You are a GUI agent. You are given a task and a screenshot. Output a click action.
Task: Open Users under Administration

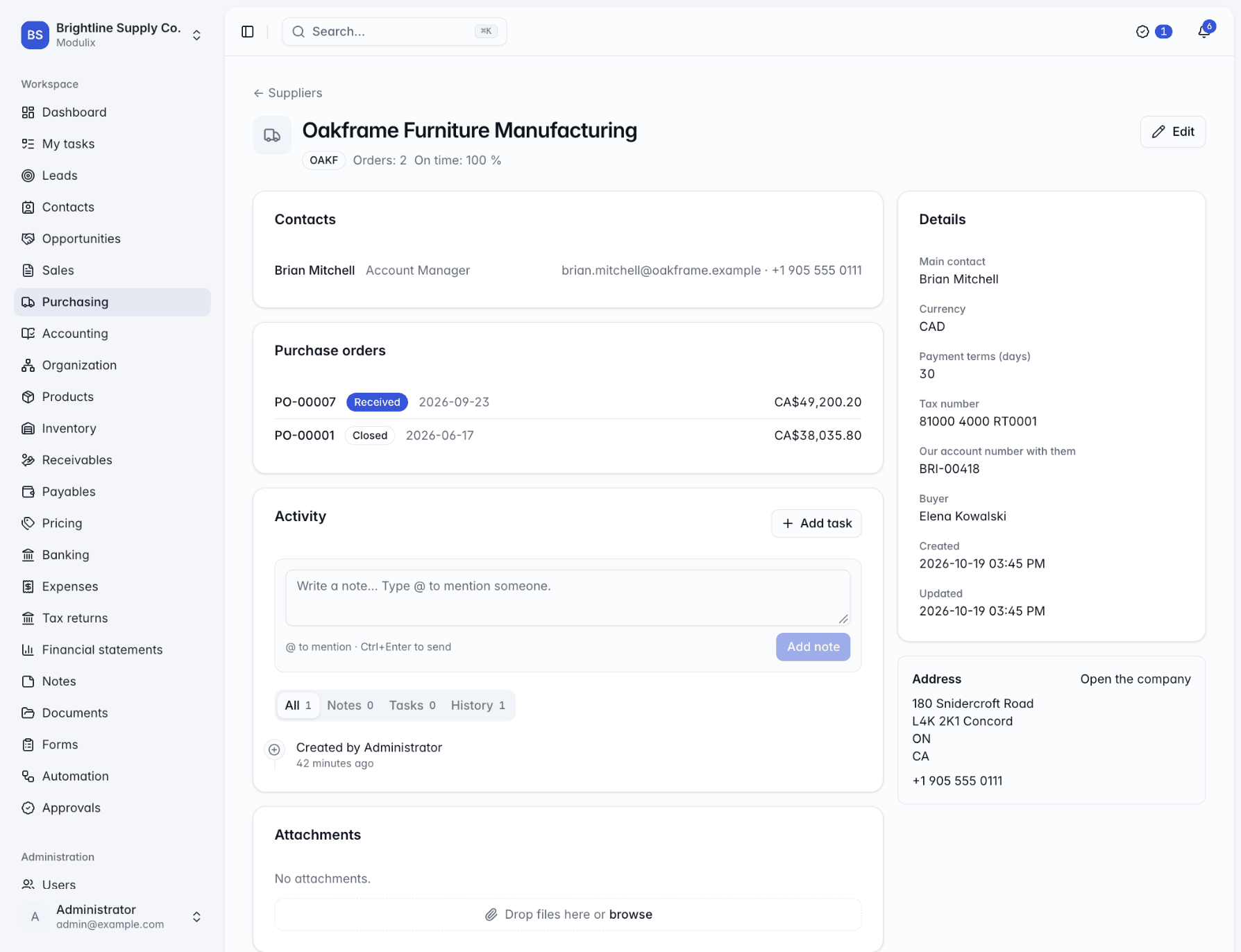coord(112,885)
